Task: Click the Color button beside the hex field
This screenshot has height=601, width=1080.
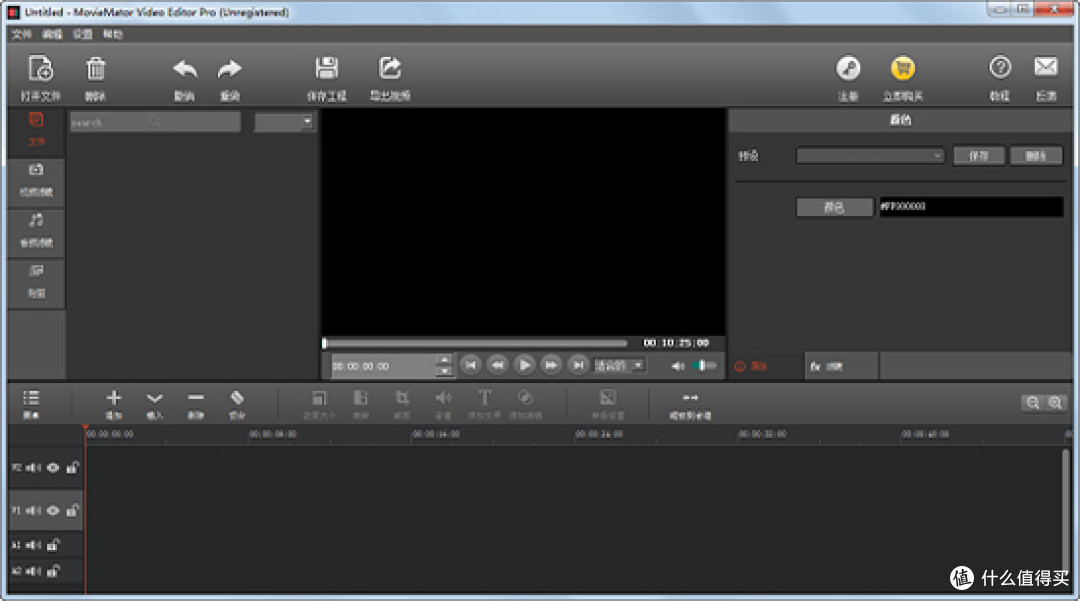Action: 834,207
